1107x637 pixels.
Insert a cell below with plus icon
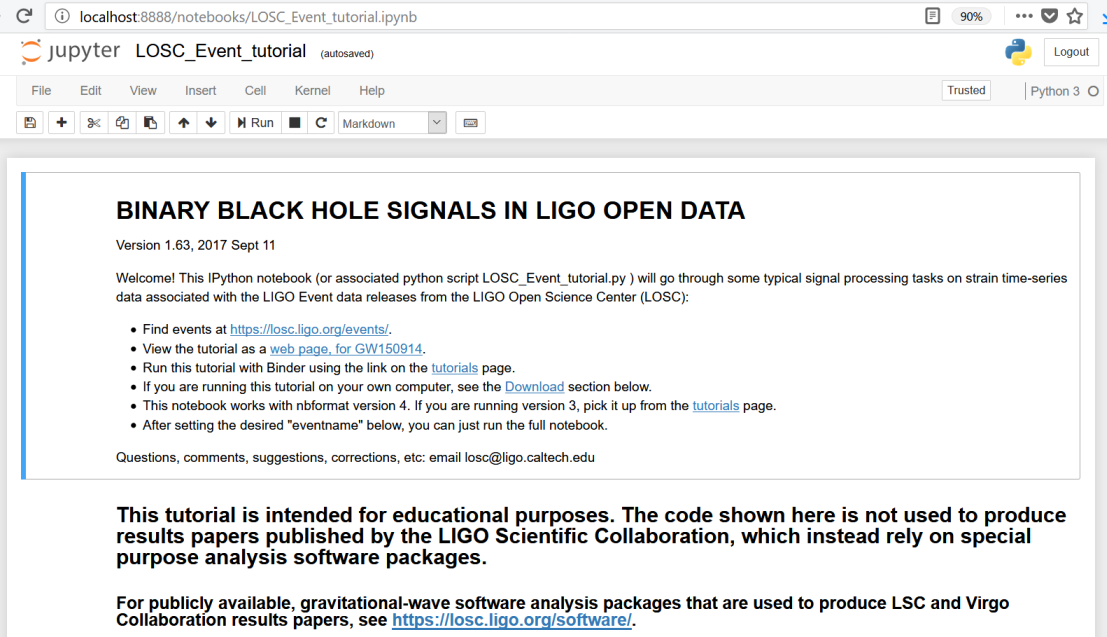[x=62, y=123]
